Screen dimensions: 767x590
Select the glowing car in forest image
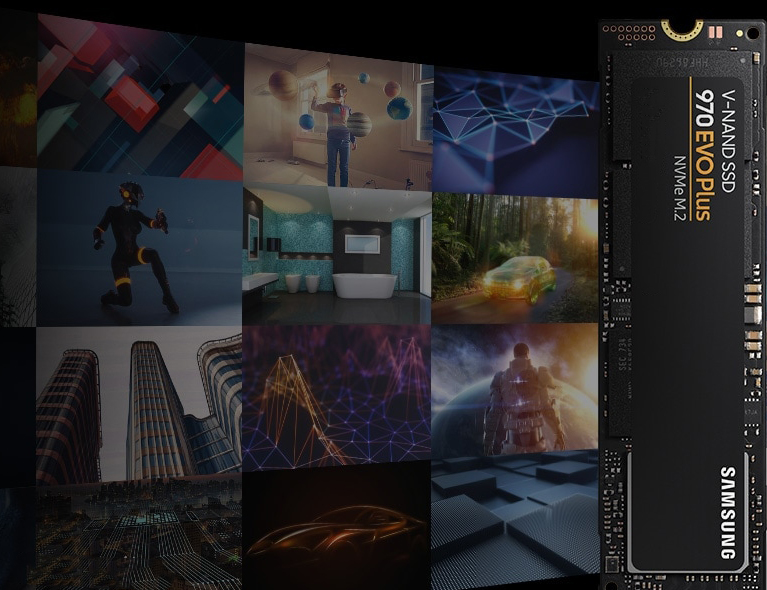tap(515, 258)
